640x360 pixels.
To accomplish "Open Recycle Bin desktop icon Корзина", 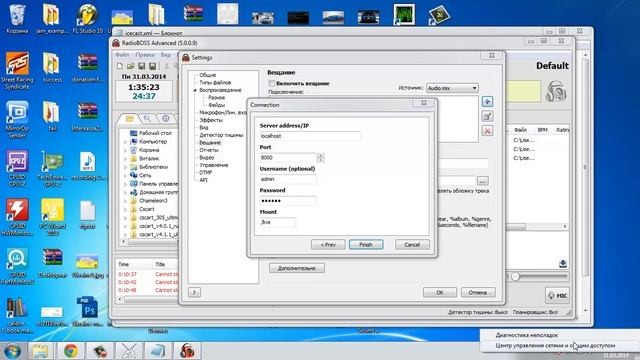I will coord(17,19).
